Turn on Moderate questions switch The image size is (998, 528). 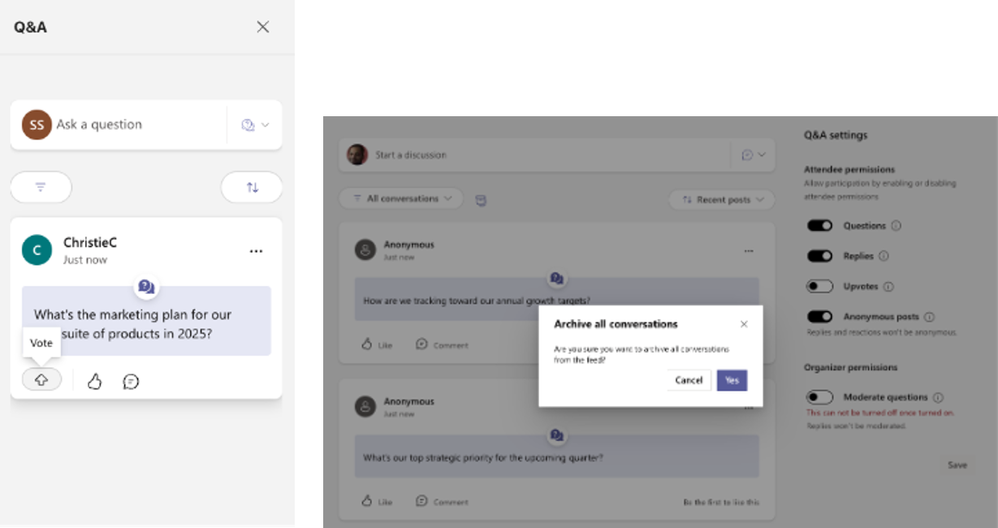(820, 397)
